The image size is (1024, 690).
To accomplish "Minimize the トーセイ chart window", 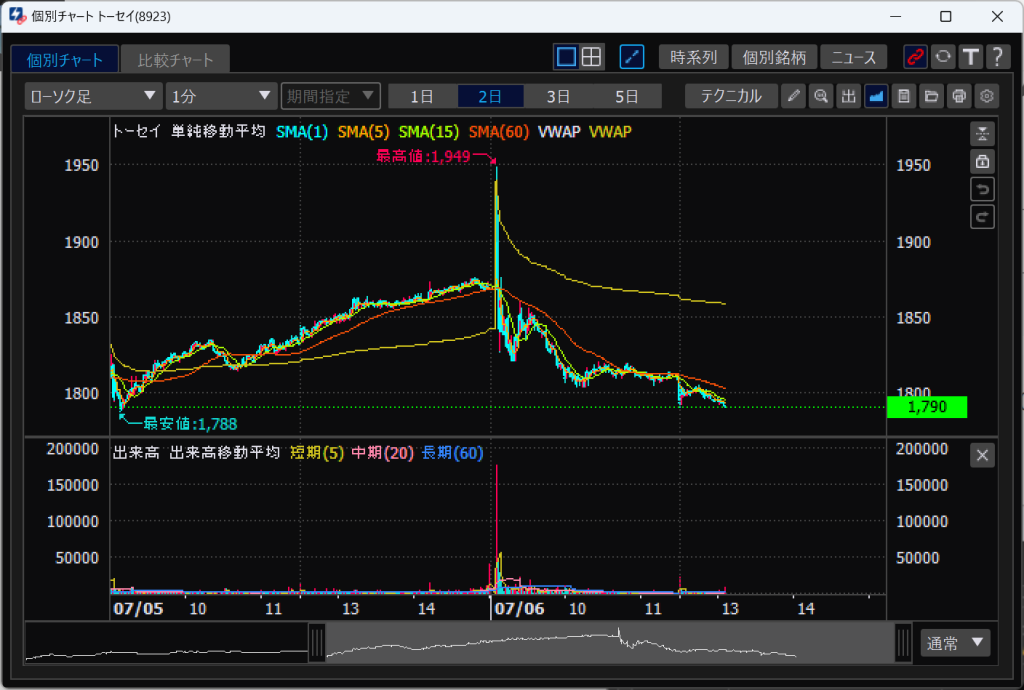I will click(x=895, y=16).
